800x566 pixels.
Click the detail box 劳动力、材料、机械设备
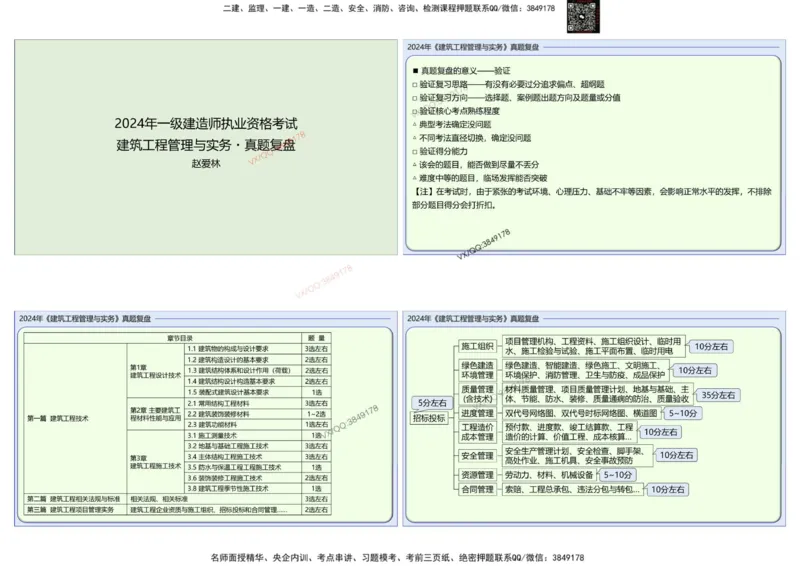point(549,475)
